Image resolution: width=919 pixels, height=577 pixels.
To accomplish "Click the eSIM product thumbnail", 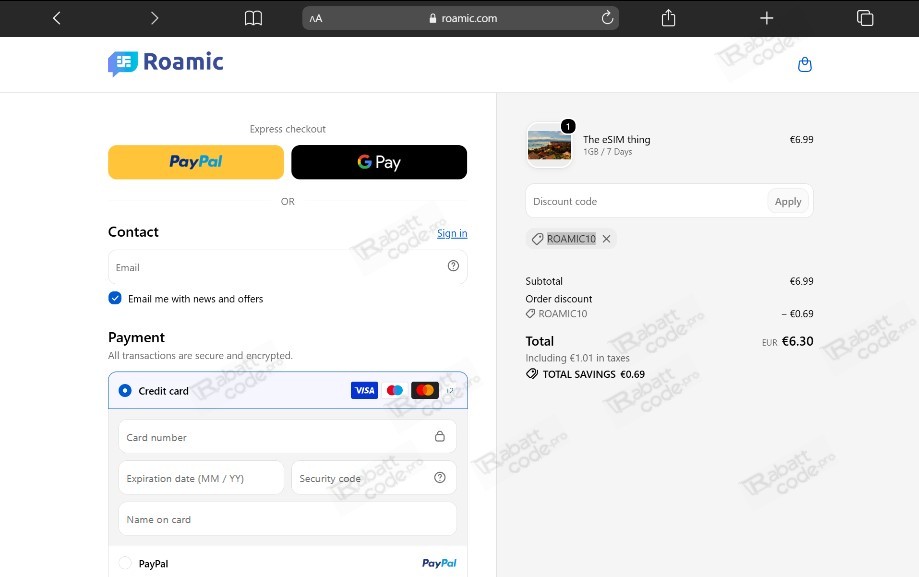I will (x=549, y=145).
